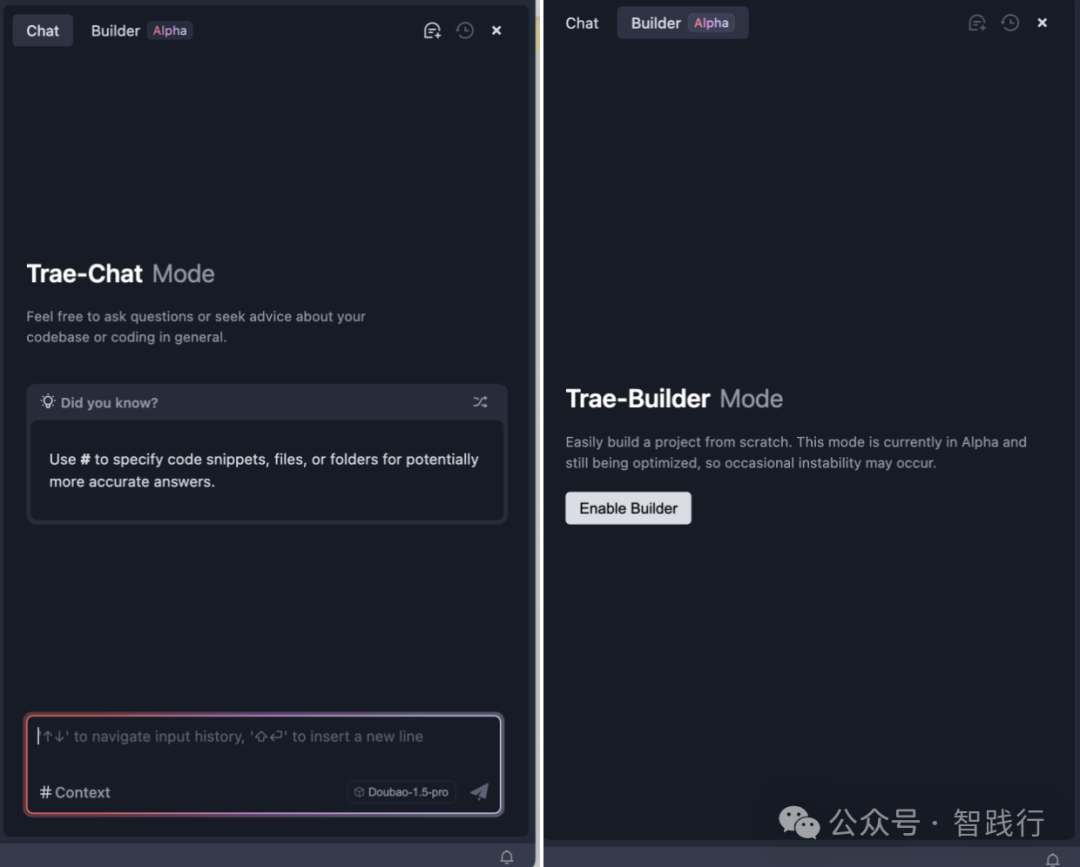Select the Chat tab in left panel
The width and height of the screenshot is (1080, 867).
click(43, 31)
